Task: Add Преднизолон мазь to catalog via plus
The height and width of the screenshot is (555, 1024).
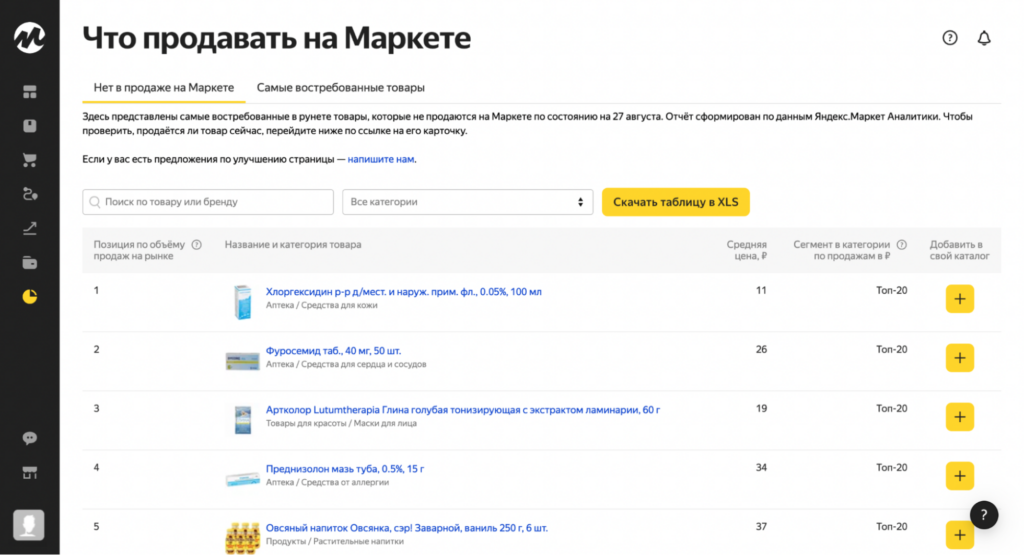Action: [x=959, y=475]
